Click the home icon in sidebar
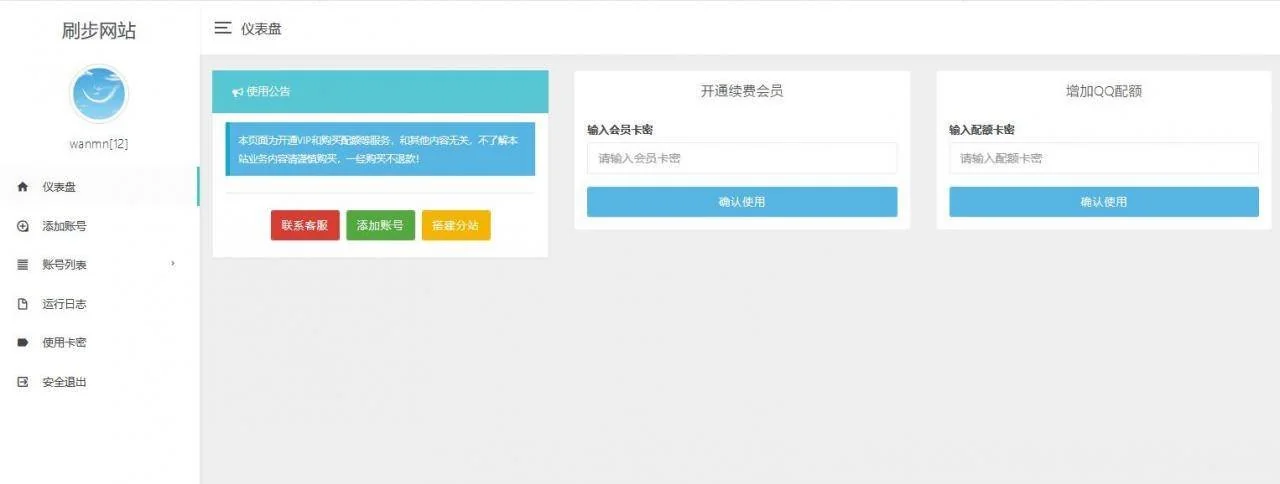The height and width of the screenshot is (484, 1280). 23,187
